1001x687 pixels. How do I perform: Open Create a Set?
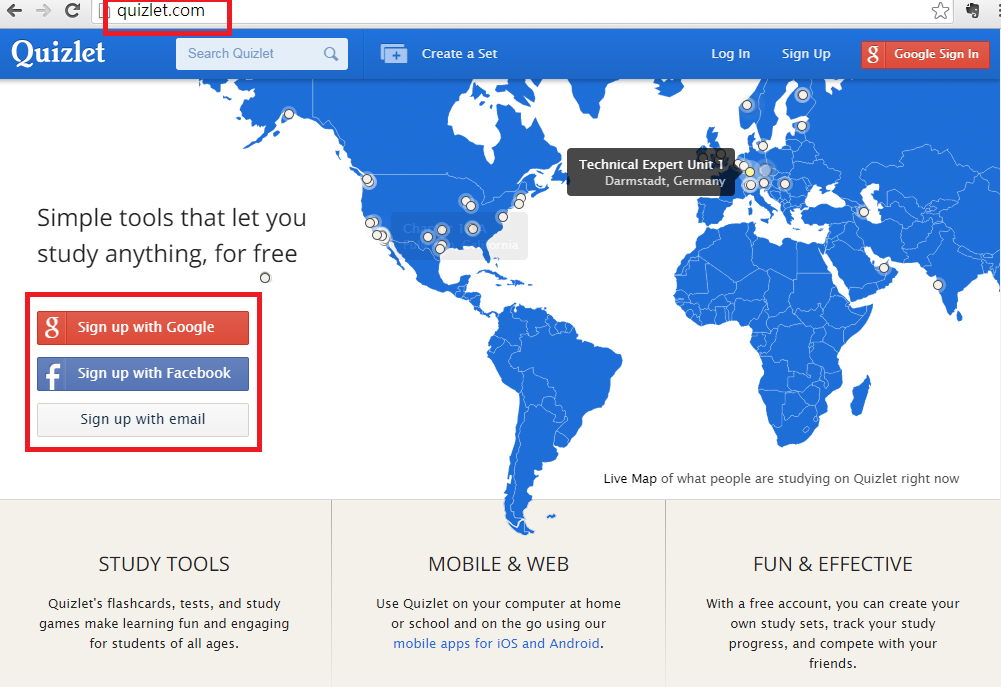click(459, 54)
